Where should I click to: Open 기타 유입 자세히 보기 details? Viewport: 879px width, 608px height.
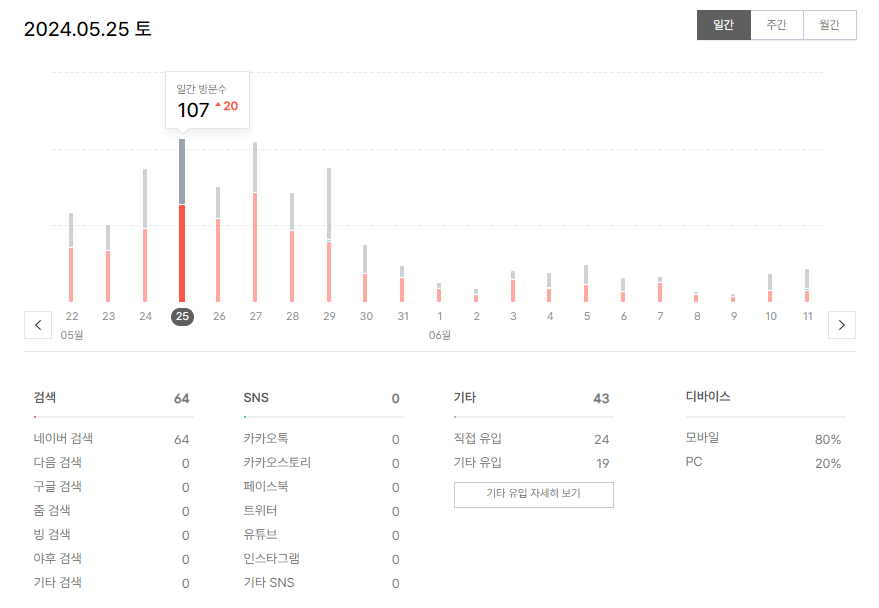point(534,494)
